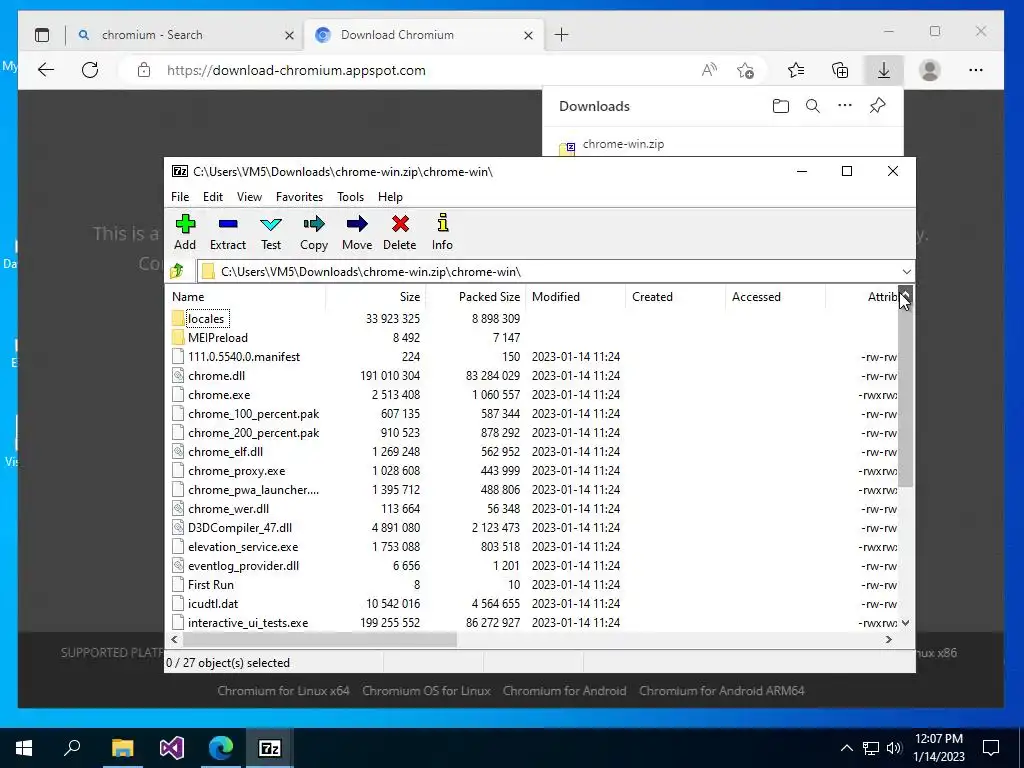Image resolution: width=1024 pixels, height=768 pixels.
Task: Open the Edge Favorites list icon
Action: click(795, 70)
